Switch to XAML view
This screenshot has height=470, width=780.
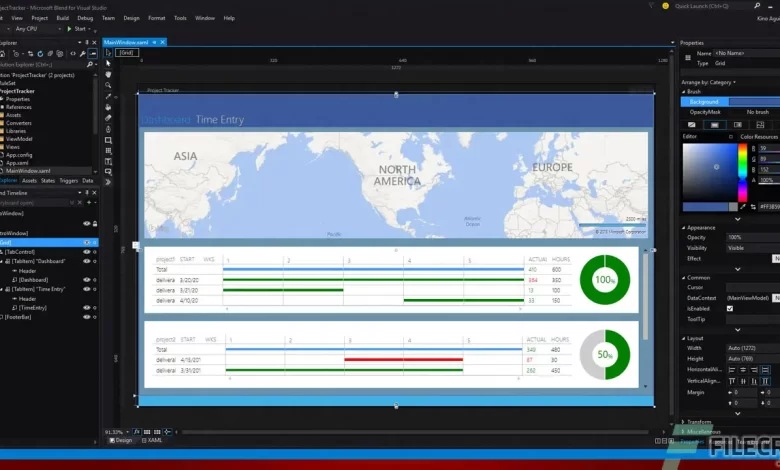(x=152, y=440)
